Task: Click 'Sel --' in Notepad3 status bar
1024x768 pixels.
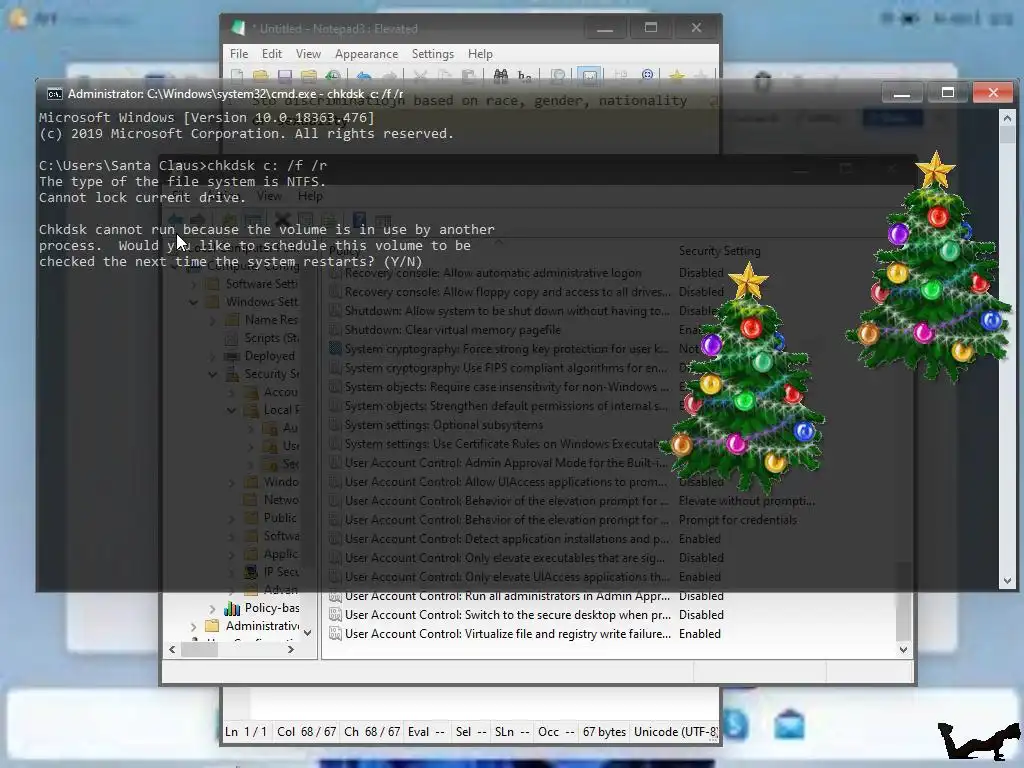Action: (471, 731)
